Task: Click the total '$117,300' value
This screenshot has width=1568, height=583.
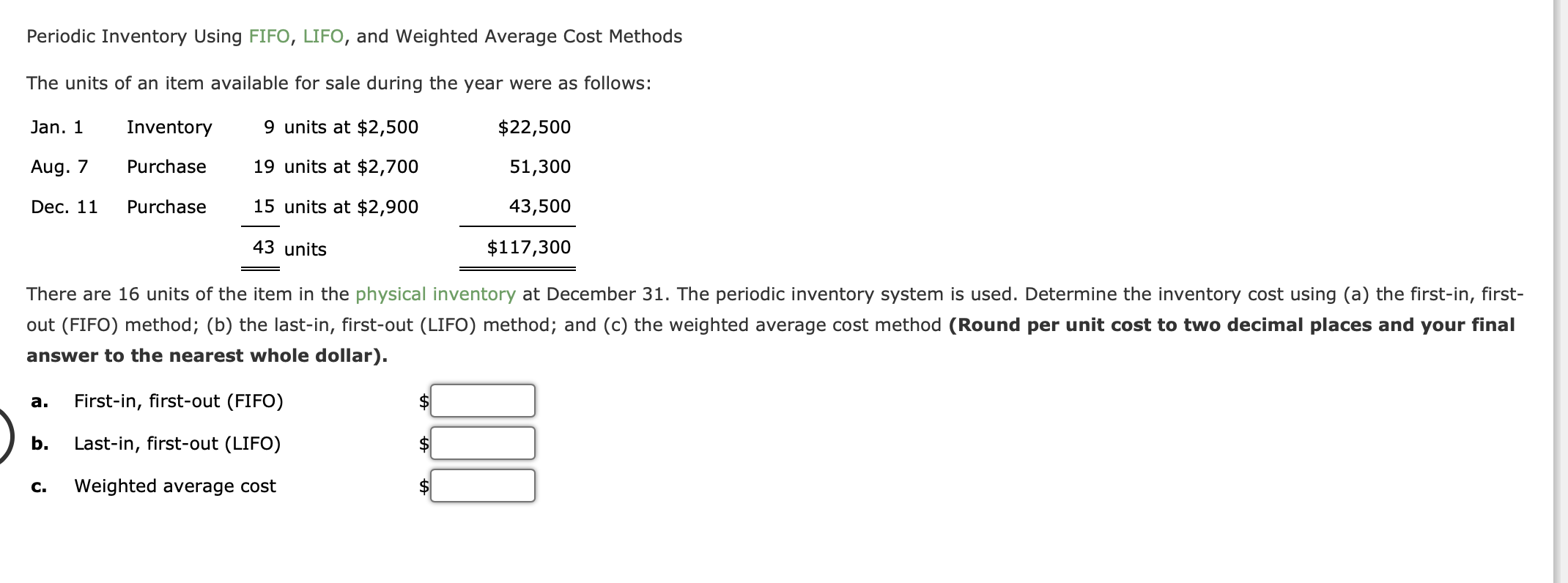Action: (x=528, y=247)
